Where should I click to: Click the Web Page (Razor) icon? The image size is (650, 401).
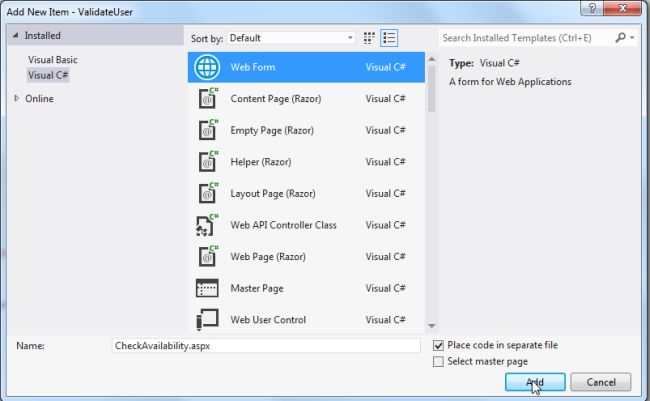(x=207, y=256)
